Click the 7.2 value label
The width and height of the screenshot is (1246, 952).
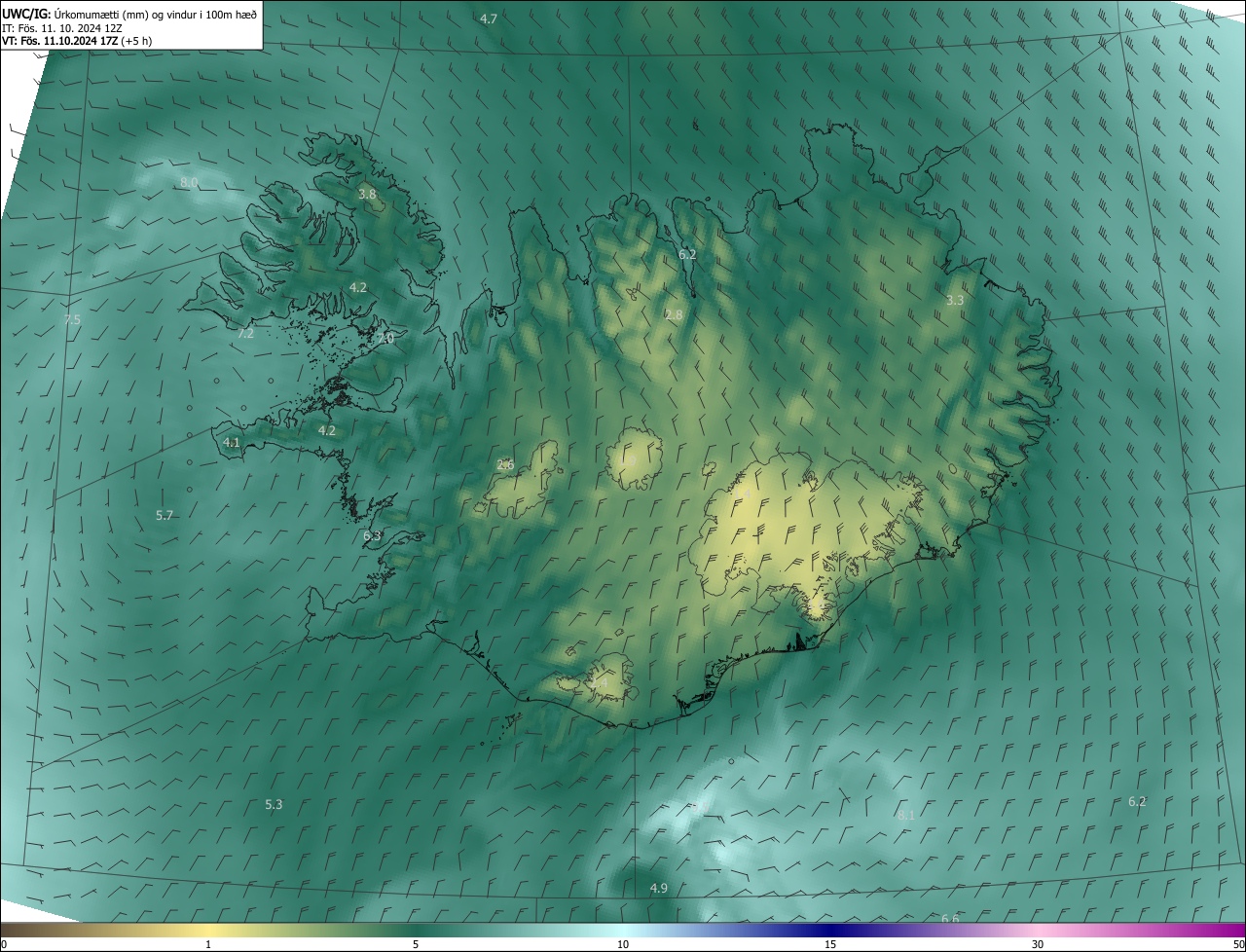pos(245,333)
